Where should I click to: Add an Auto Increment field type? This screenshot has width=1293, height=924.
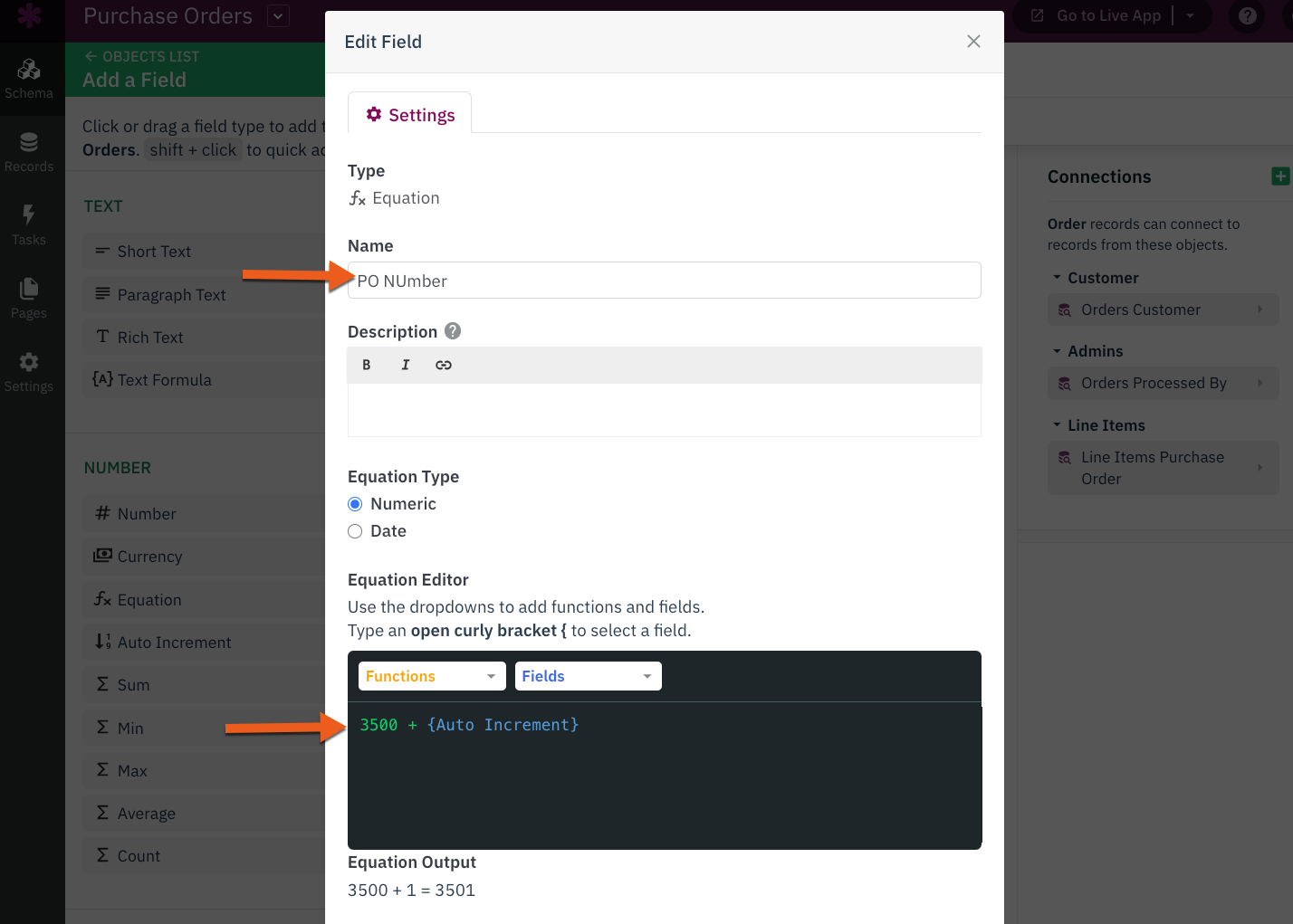[174, 643]
